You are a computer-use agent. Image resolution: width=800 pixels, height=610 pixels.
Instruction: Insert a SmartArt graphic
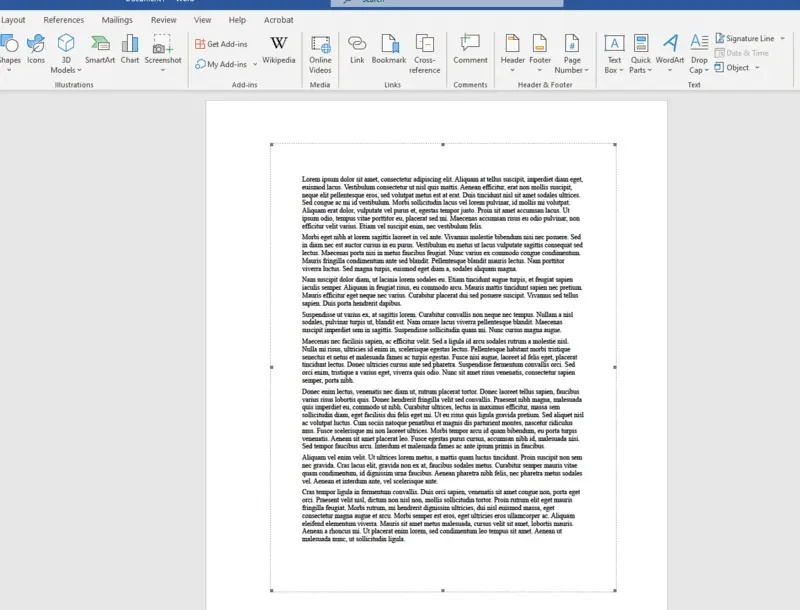click(100, 49)
